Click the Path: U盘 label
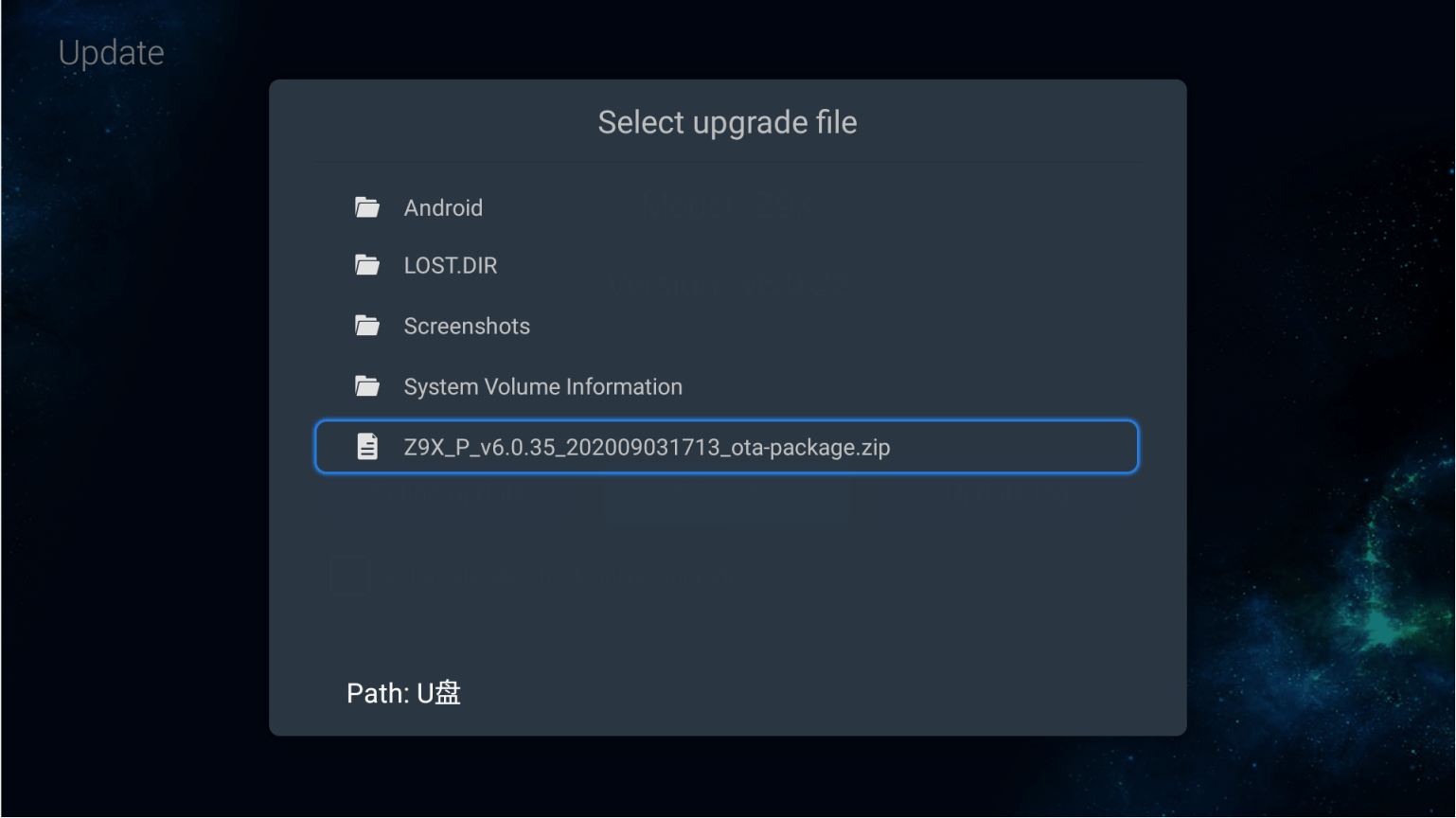This screenshot has height=818, width=1456. point(403,692)
